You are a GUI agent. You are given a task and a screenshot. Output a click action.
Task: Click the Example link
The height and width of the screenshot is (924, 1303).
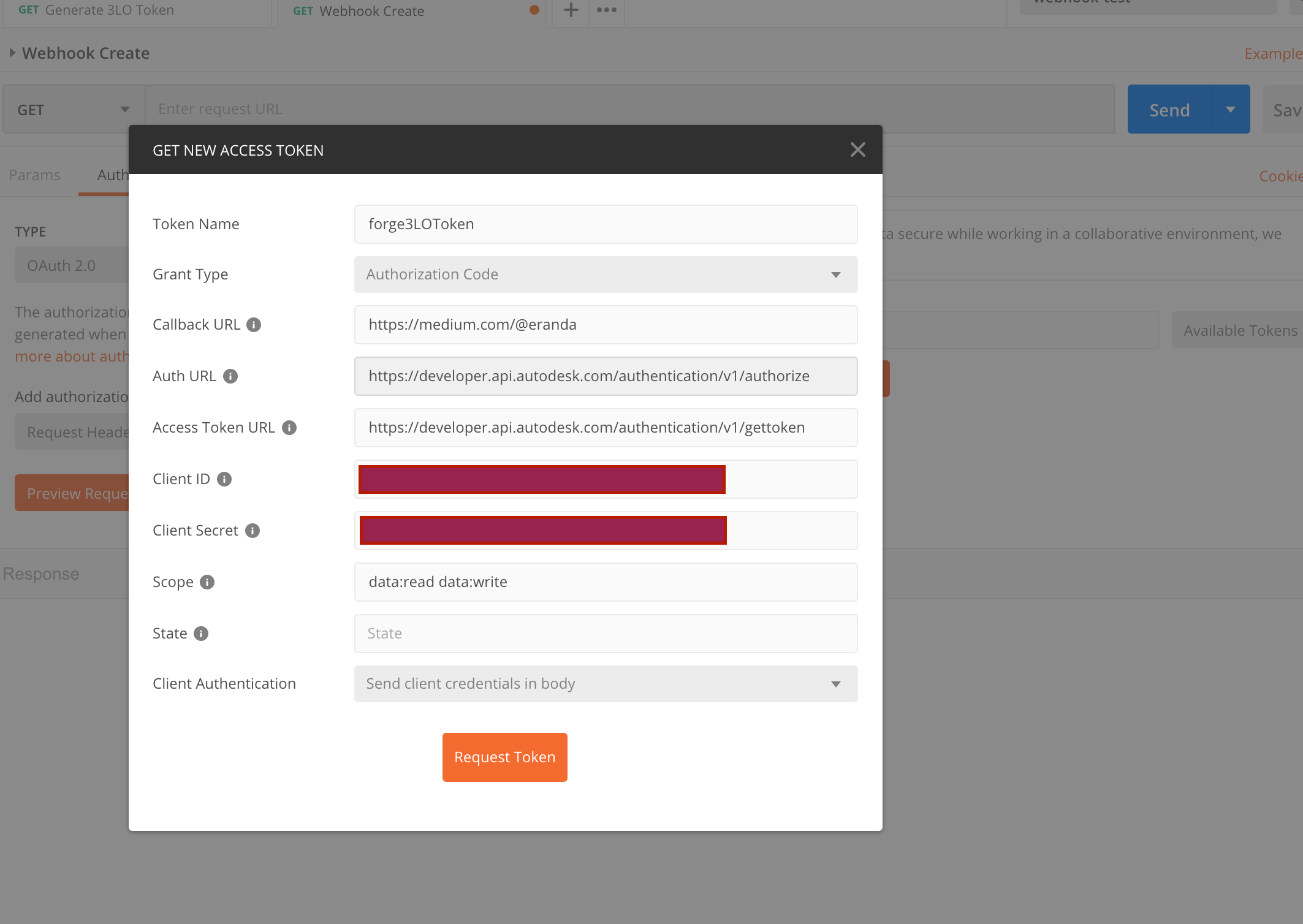pos(1272,53)
